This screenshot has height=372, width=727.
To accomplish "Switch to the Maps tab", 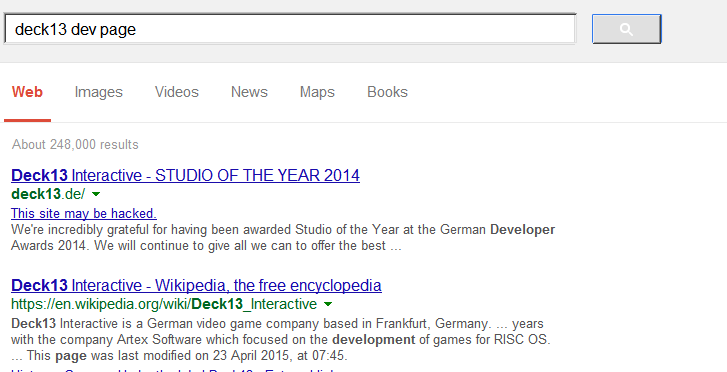I will tap(317, 92).
